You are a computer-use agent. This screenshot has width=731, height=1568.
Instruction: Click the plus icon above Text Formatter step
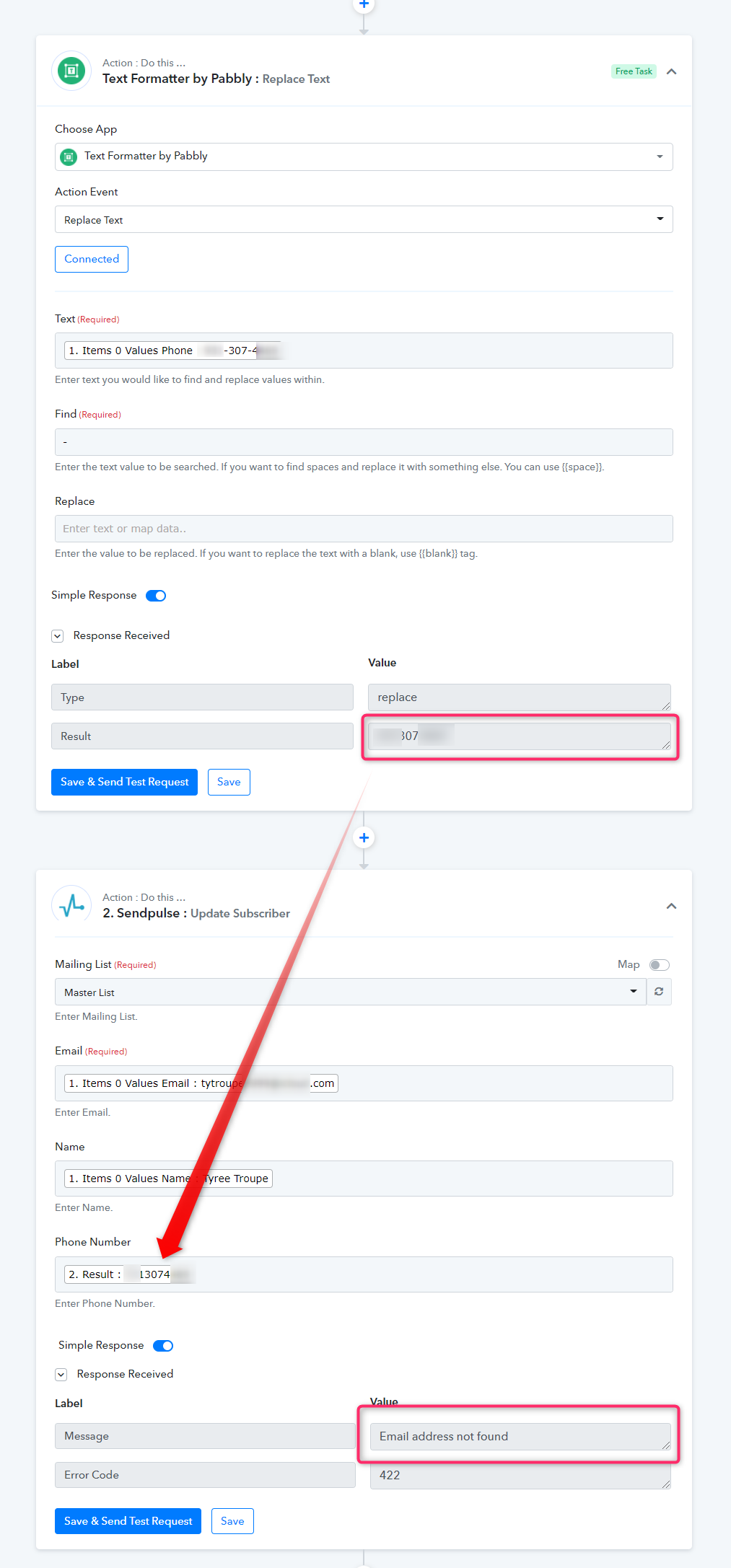pos(364,5)
